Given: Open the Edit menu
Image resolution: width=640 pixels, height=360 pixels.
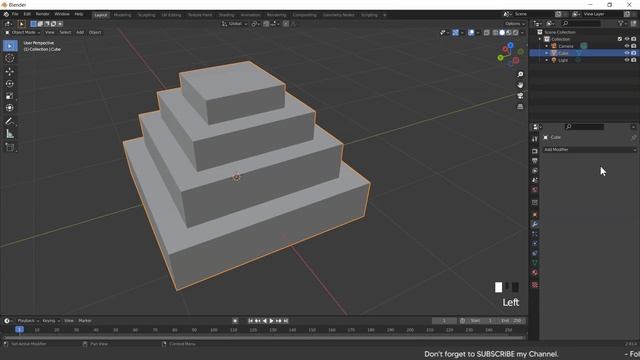Looking at the screenshot, I should 27,14.
